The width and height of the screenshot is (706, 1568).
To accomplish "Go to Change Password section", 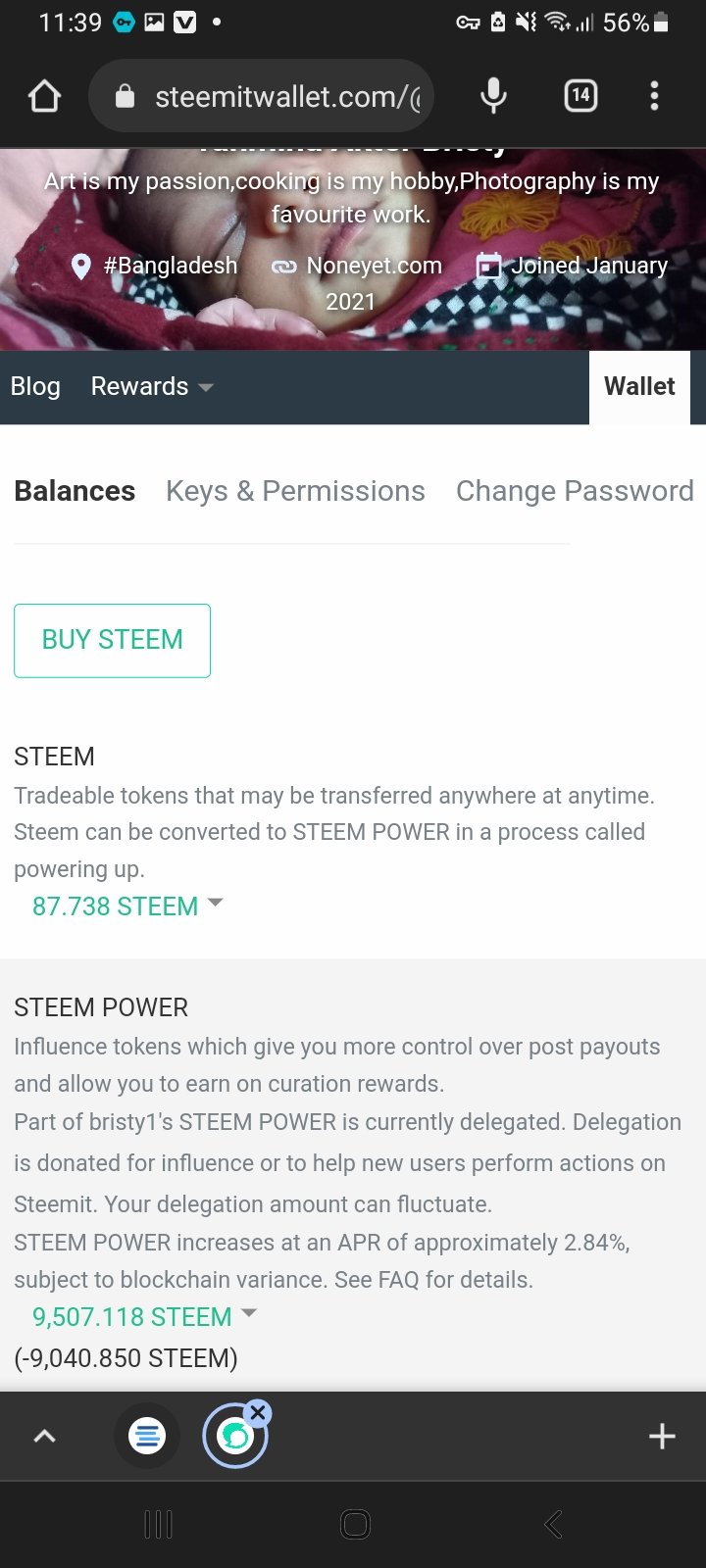I will point(575,491).
